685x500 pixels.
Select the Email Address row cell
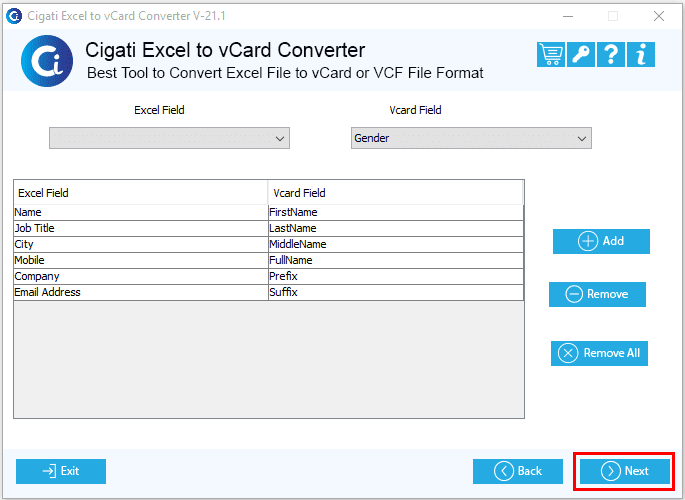141,292
